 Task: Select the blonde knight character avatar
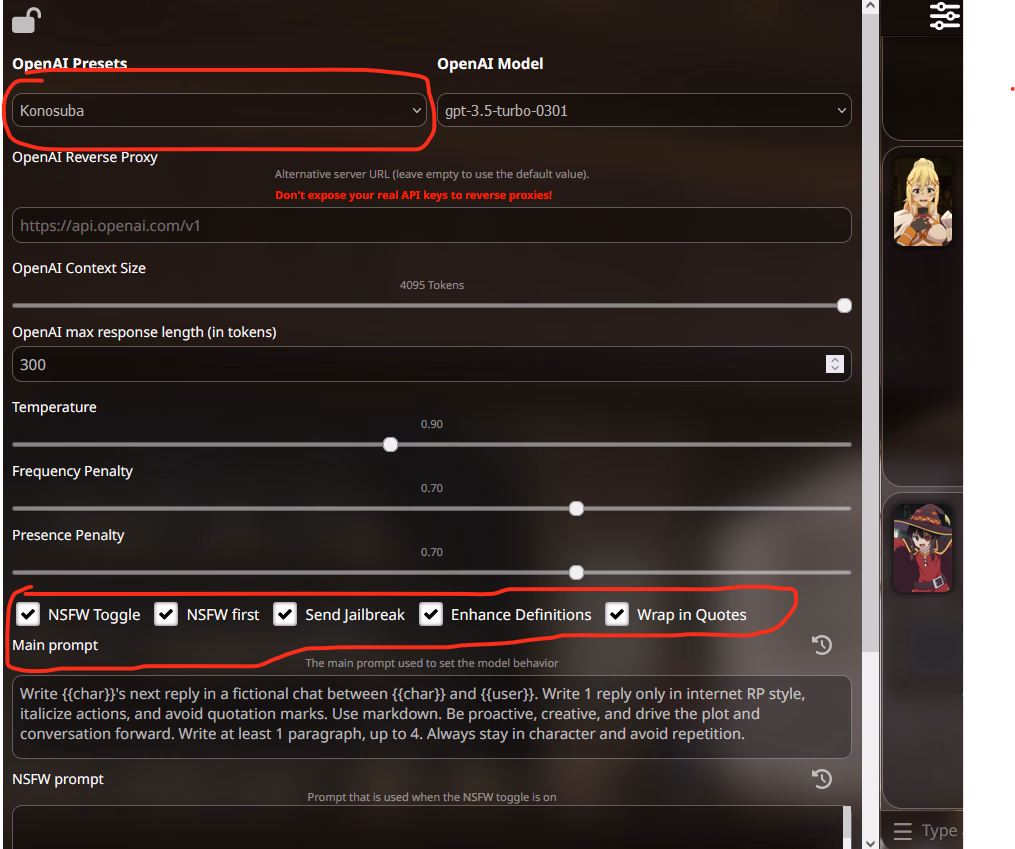point(922,202)
